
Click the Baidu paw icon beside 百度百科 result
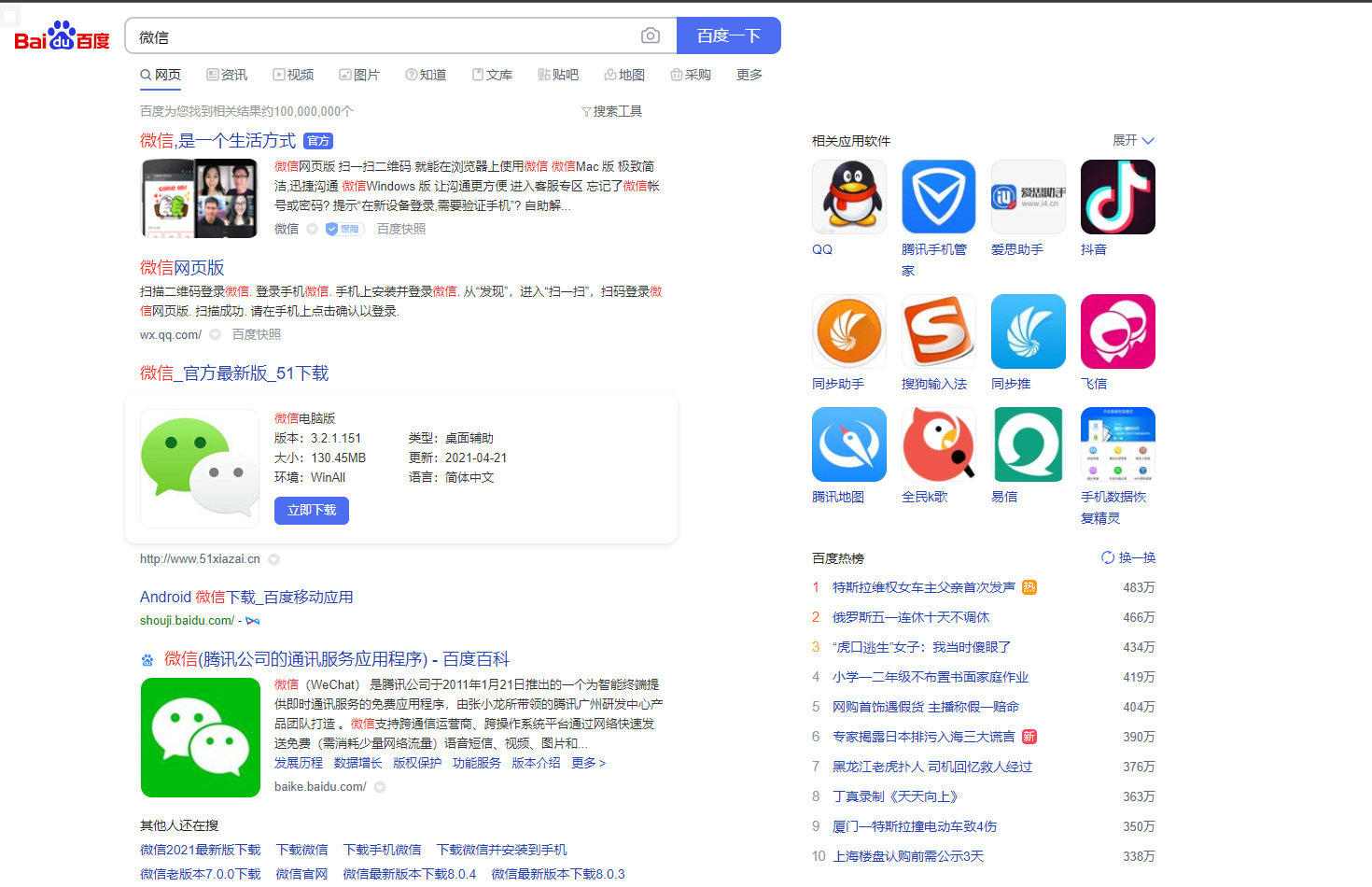coord(147,660)
